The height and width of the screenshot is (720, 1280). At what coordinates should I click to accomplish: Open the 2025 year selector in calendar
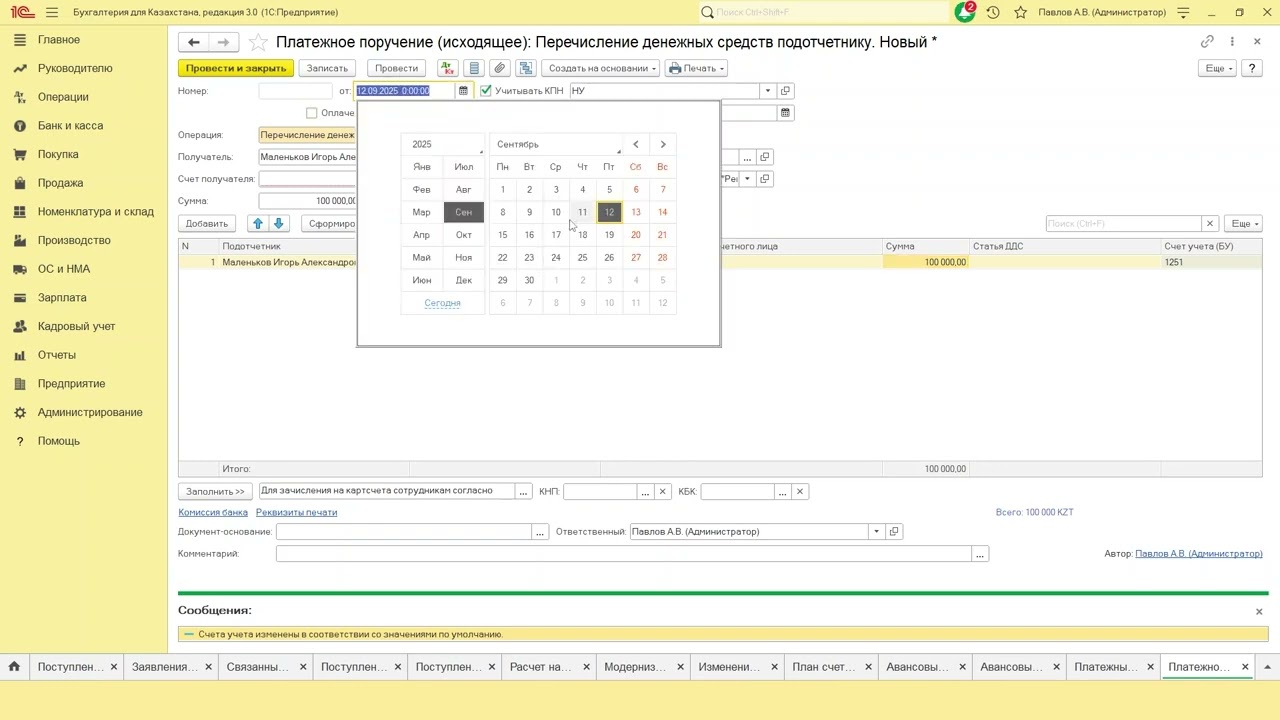pos(443,144)
